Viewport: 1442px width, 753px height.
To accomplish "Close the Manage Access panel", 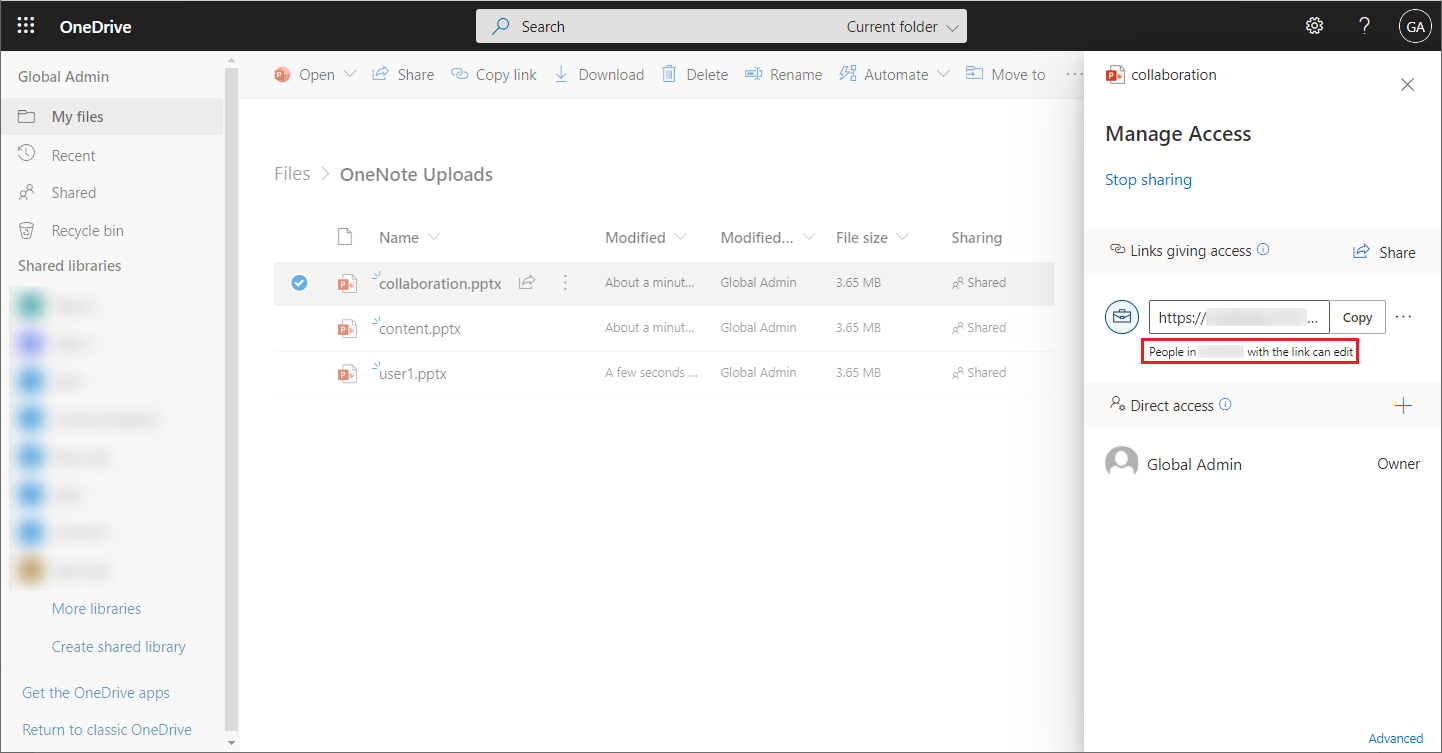I will pyautogui.click(x=1408, y=85).
